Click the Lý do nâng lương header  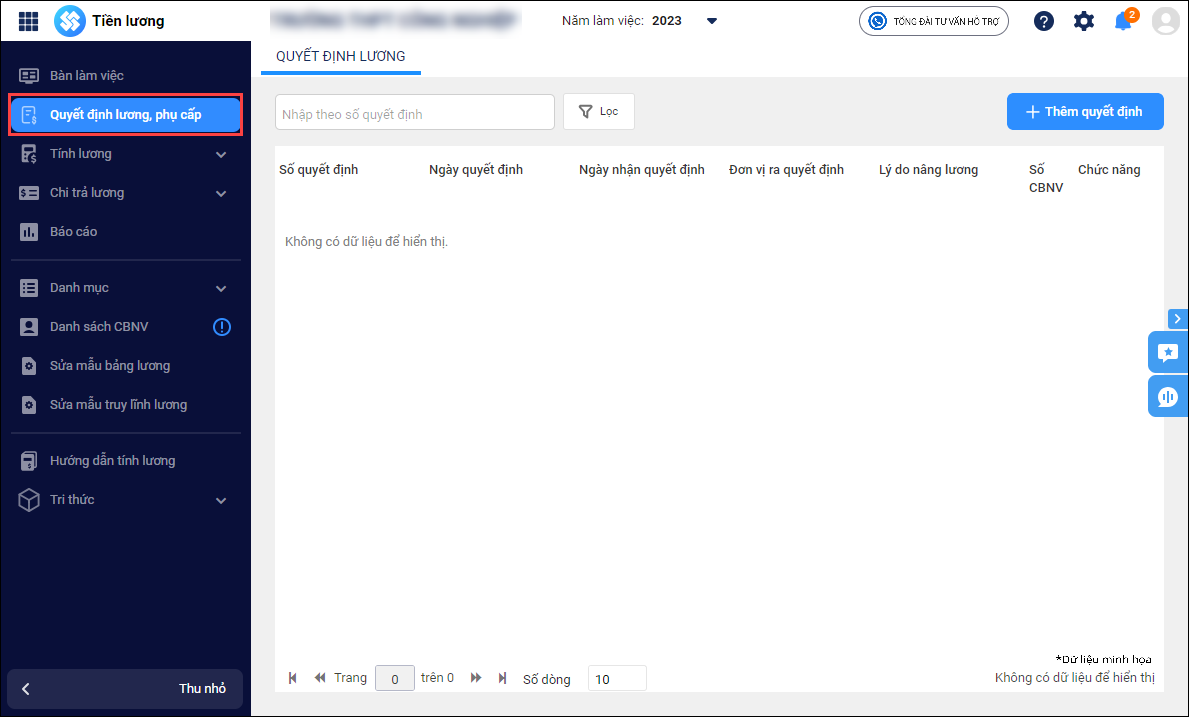point(929,170)
